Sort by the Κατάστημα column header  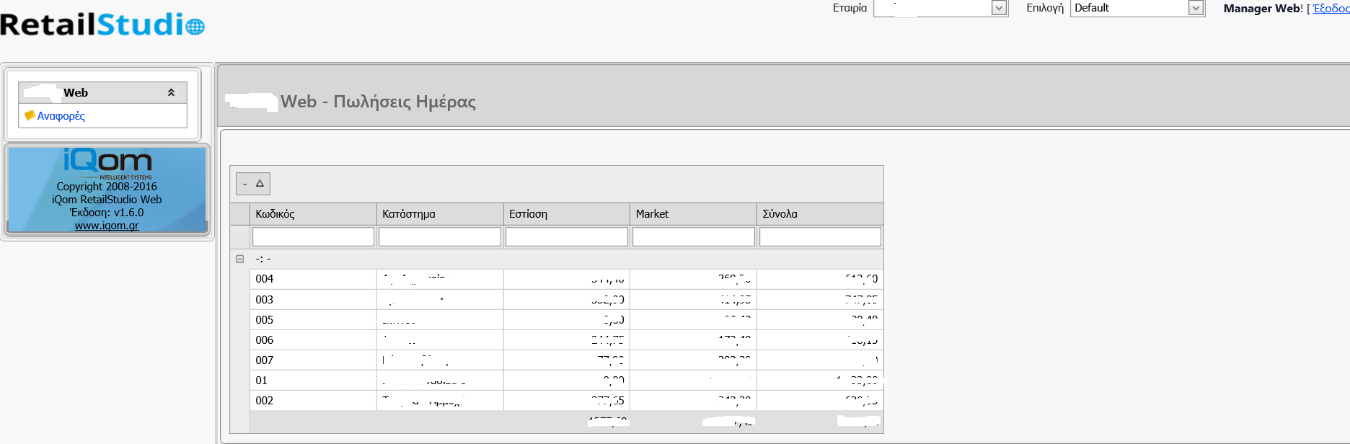(x=439, y=214)
